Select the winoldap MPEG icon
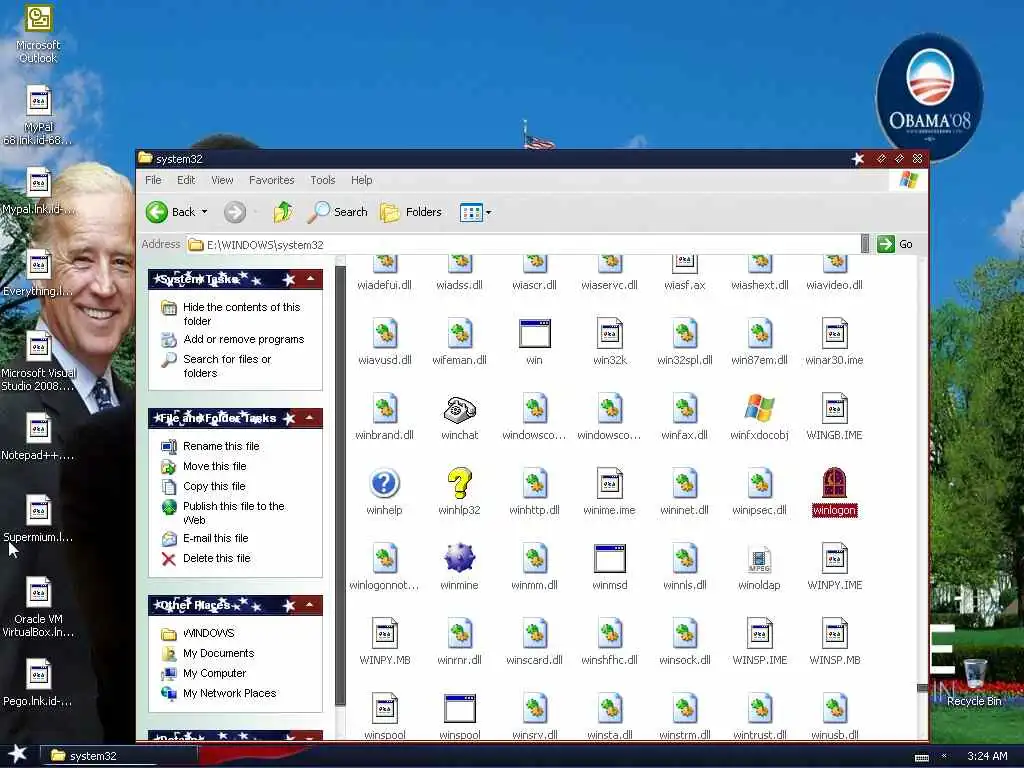The image size is (1024, 768). click(x=759, y=559)
